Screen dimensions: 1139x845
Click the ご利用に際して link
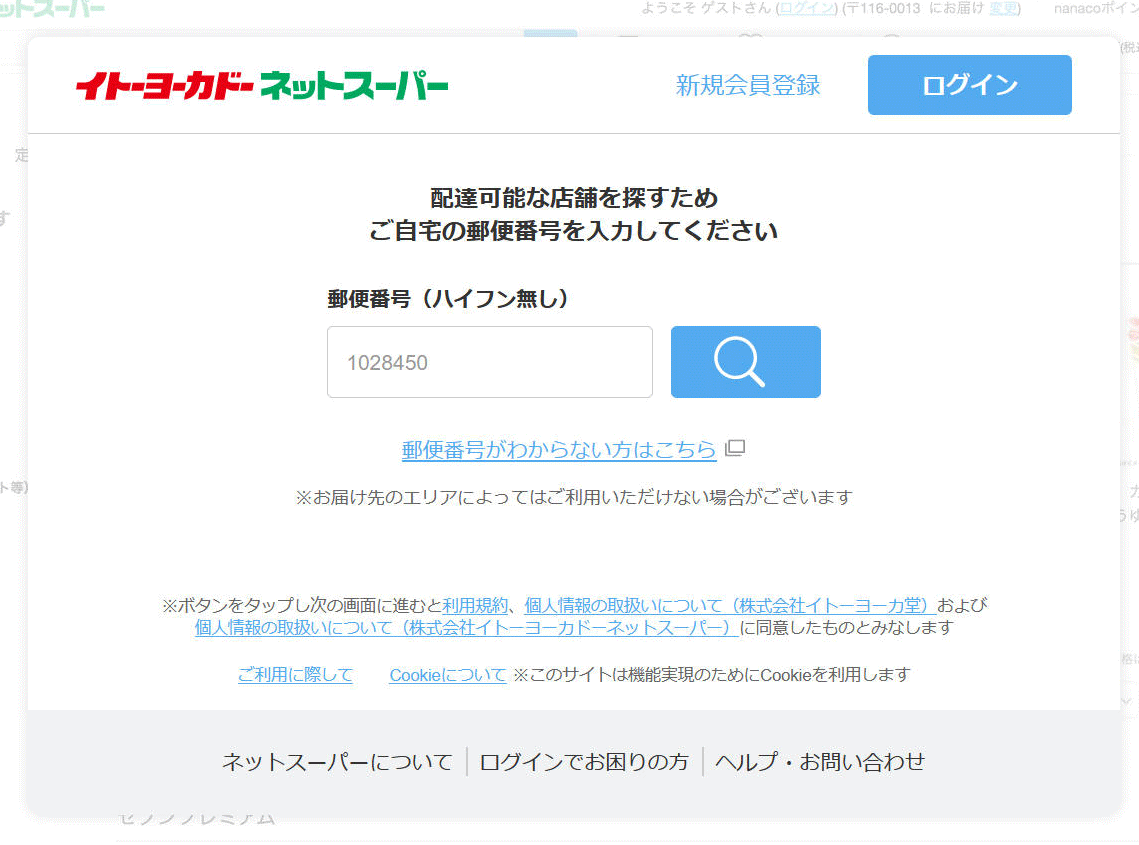[295, 675]
